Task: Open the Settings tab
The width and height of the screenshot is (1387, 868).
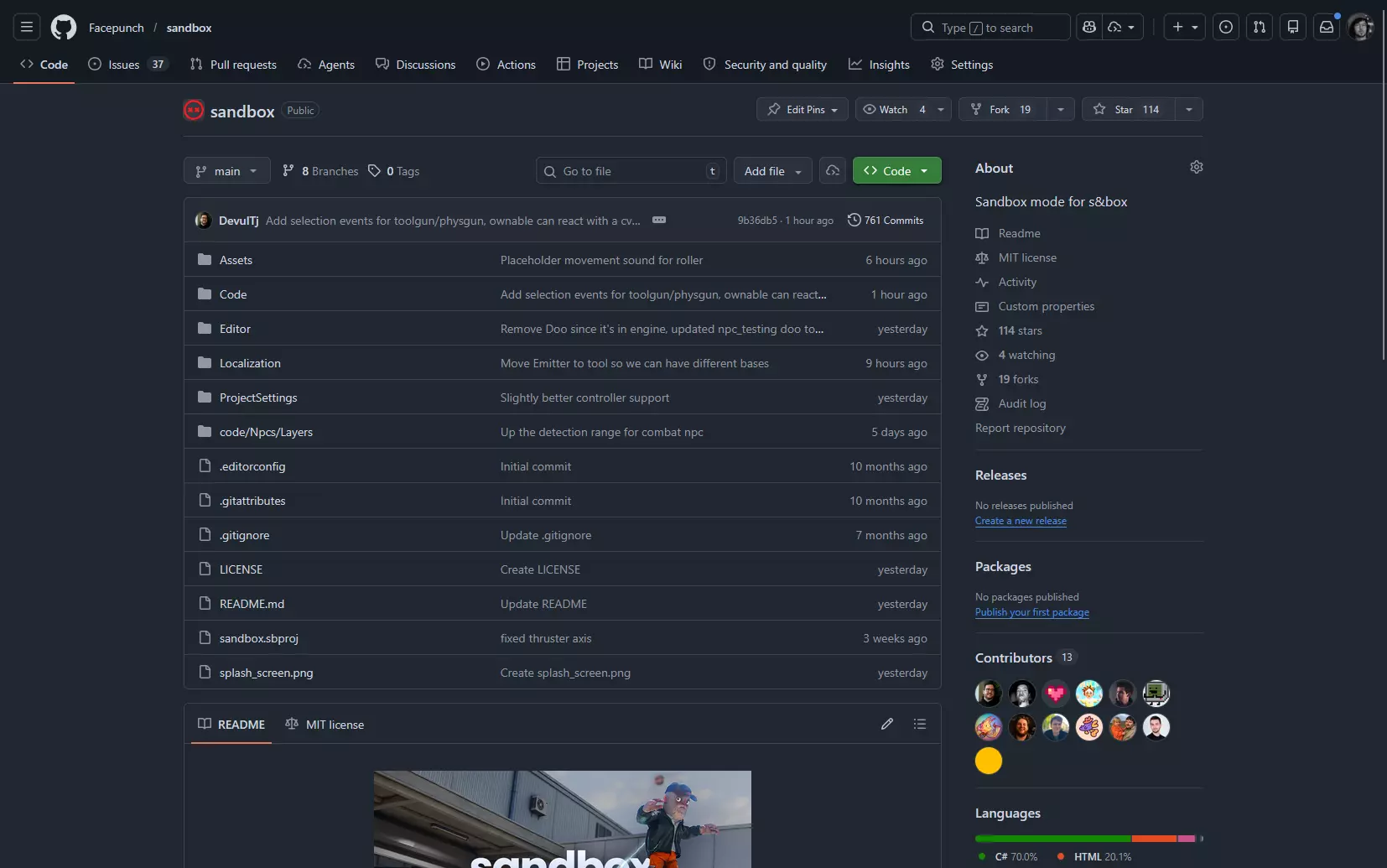Action: tap(962, 65)
